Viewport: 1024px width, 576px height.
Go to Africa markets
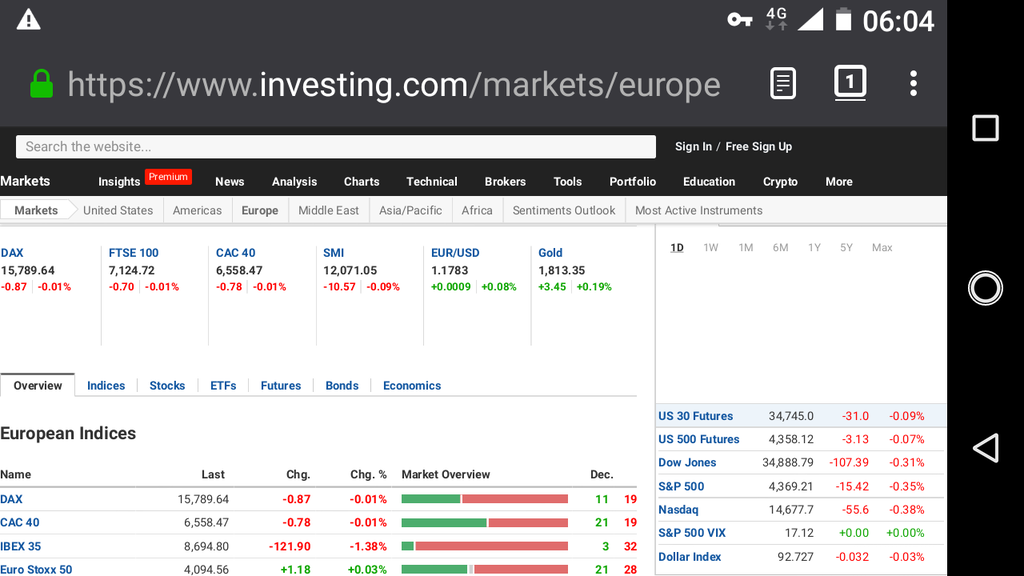(x=477, y=210)
